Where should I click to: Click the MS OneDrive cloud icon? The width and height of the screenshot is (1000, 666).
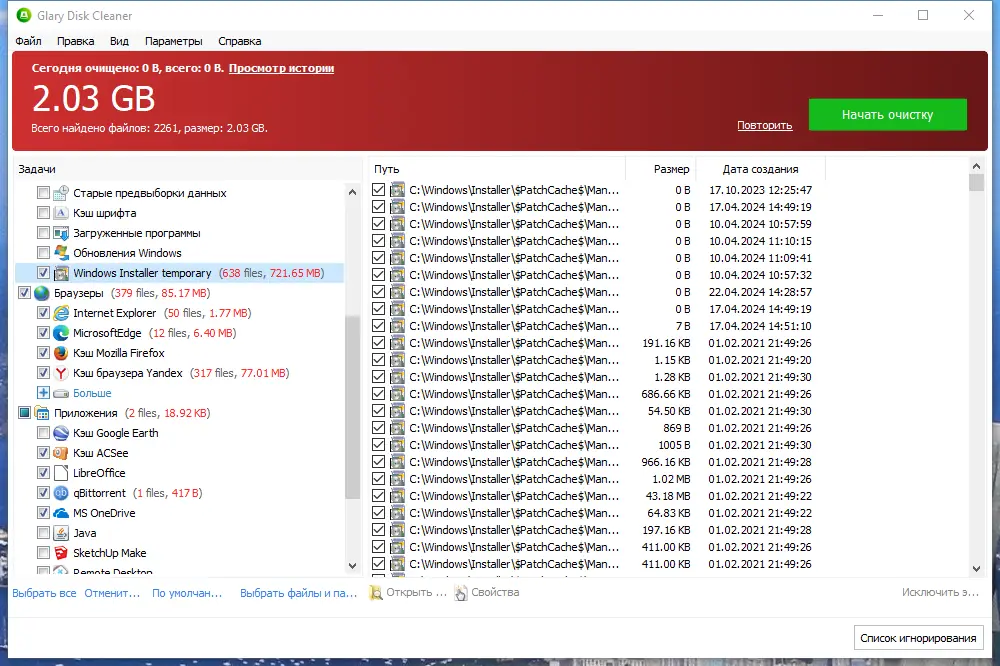pos(61,513)
